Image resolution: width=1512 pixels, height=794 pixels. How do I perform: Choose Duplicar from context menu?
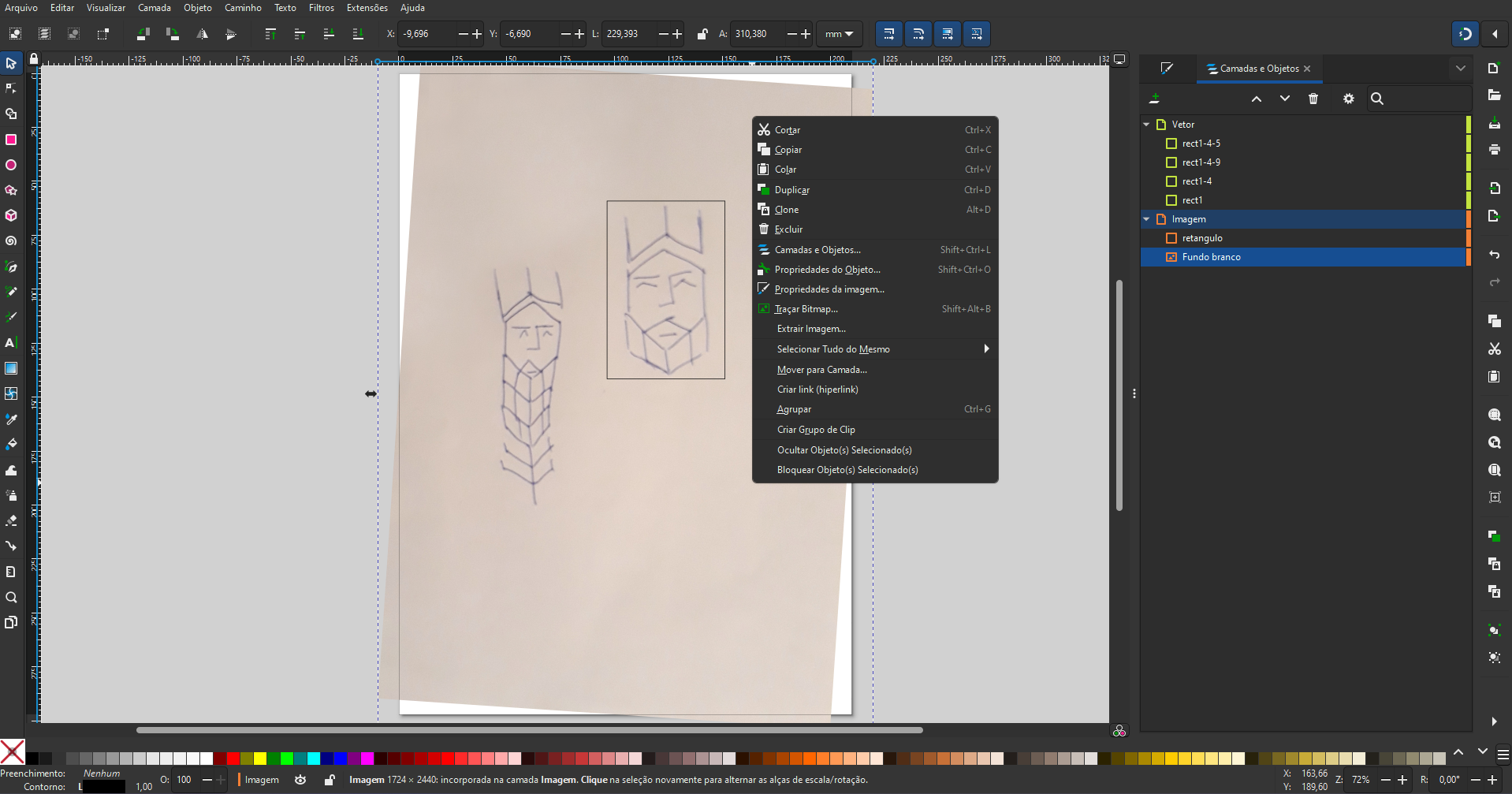(x=875, y=190)
